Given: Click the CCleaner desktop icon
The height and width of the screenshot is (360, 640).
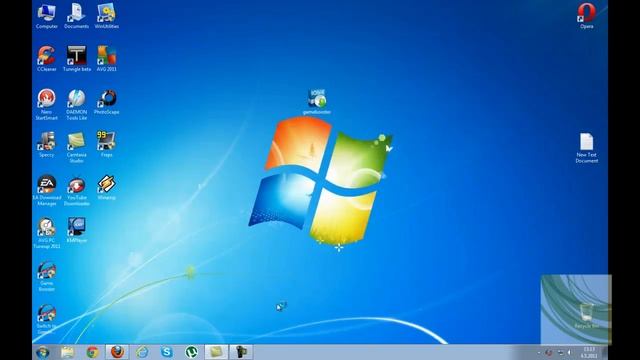Looking at the screenshot, I should (47, 59).
